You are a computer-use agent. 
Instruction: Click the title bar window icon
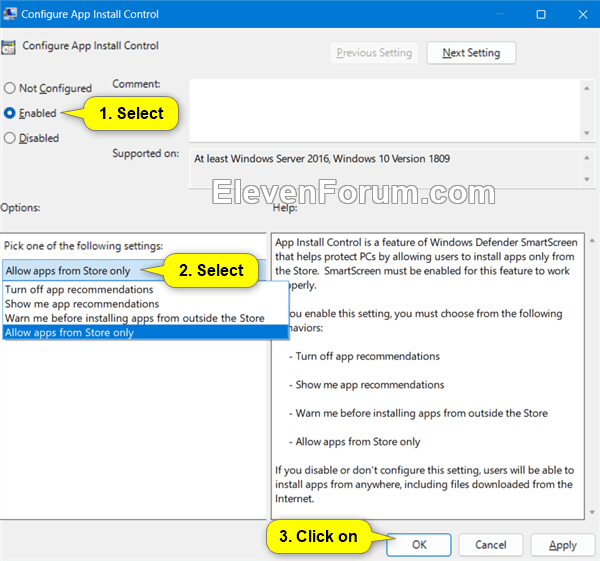(x=10, y=14)
